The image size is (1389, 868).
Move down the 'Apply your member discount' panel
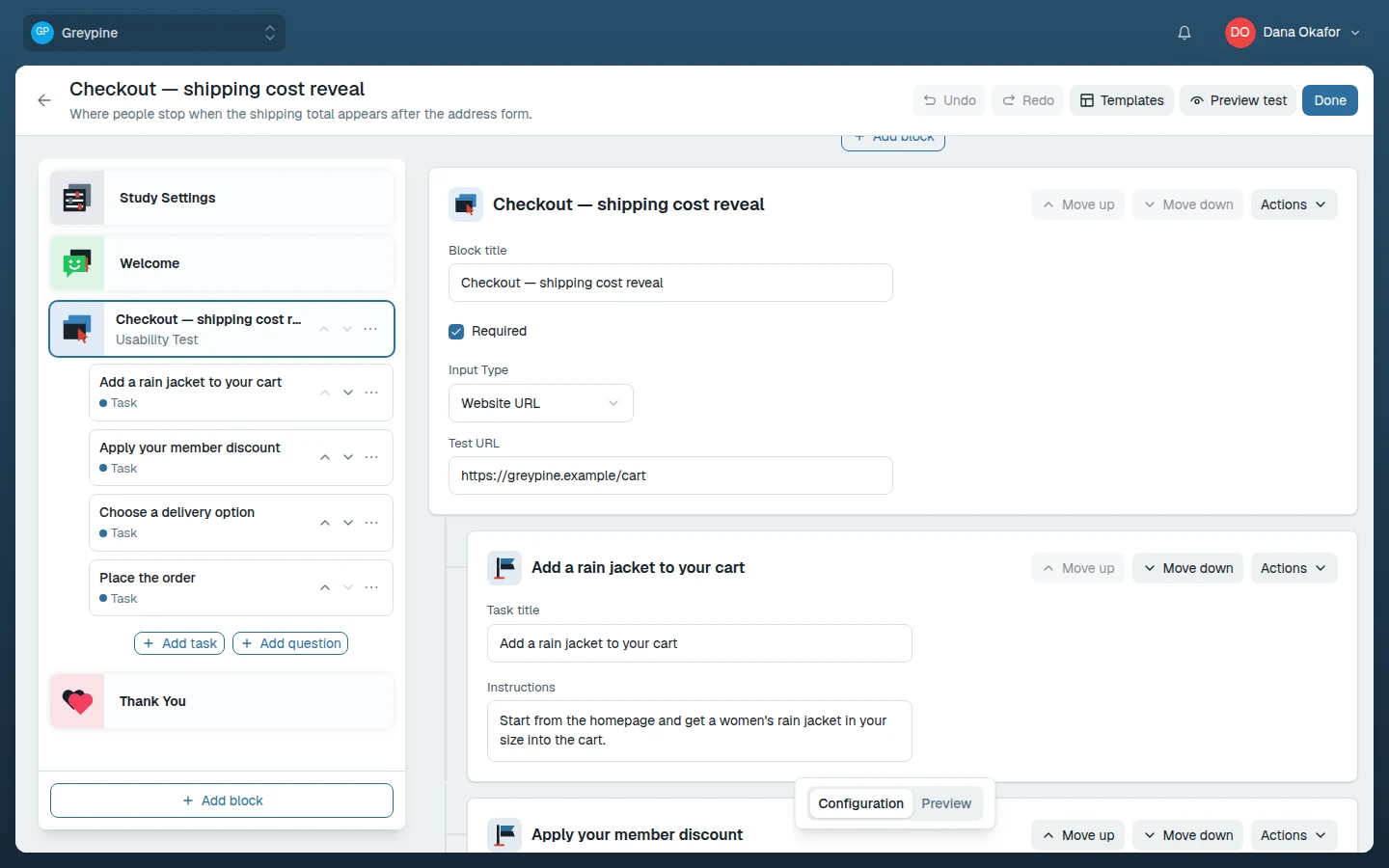[x=1188, y=835]
